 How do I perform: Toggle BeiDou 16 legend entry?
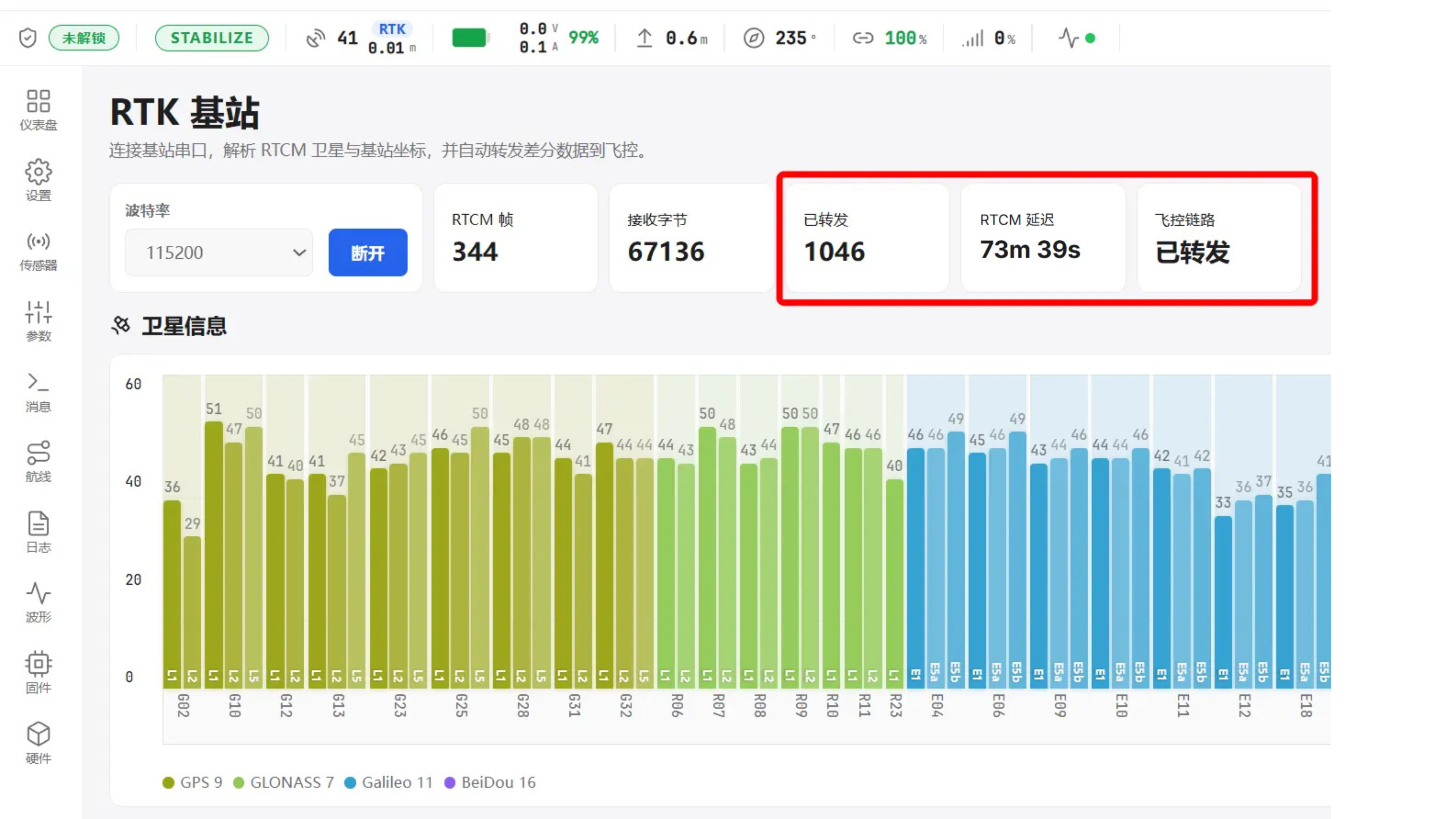[490, 782]
